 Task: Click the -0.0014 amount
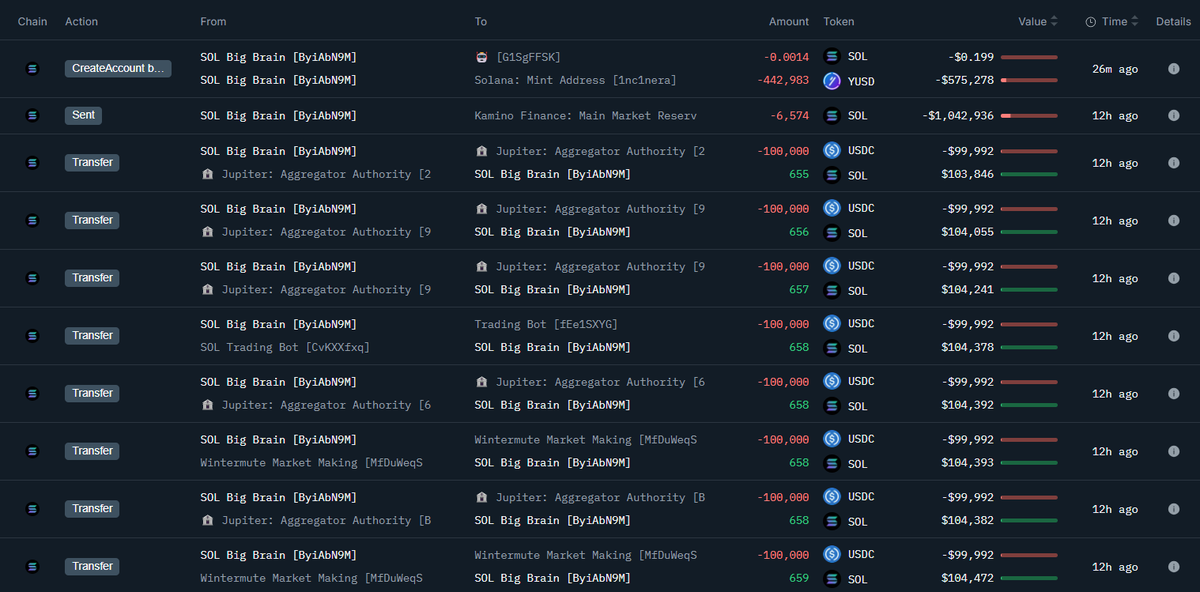click(785, 57)
